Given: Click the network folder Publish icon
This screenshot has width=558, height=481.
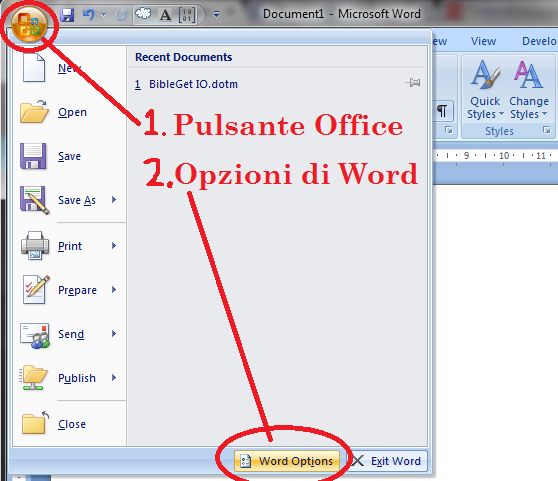Looking at the screenshot, I should coord(33,378).
